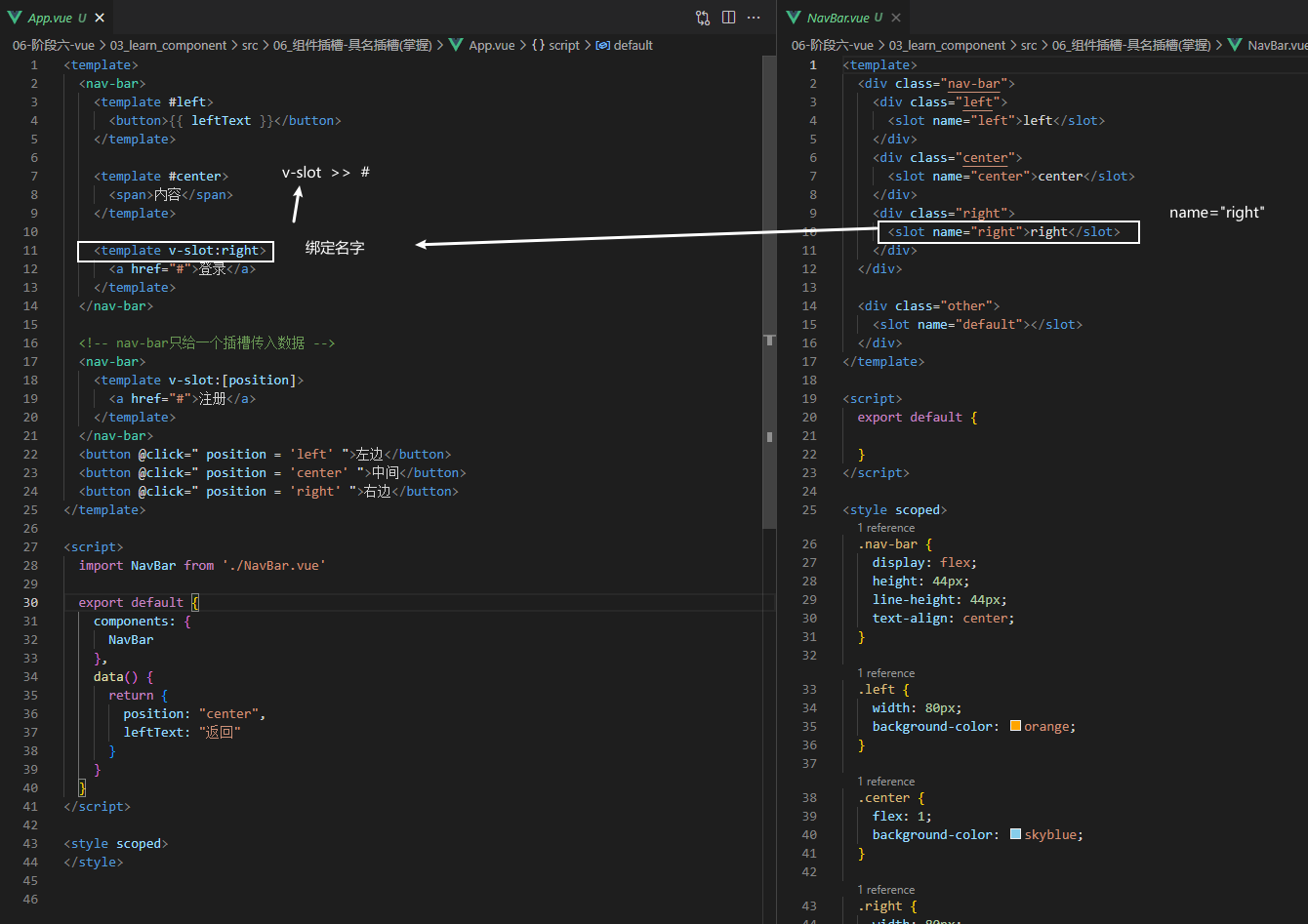
Task: Close the NavBar.vue tab
Action: click(x=897, y=18)
